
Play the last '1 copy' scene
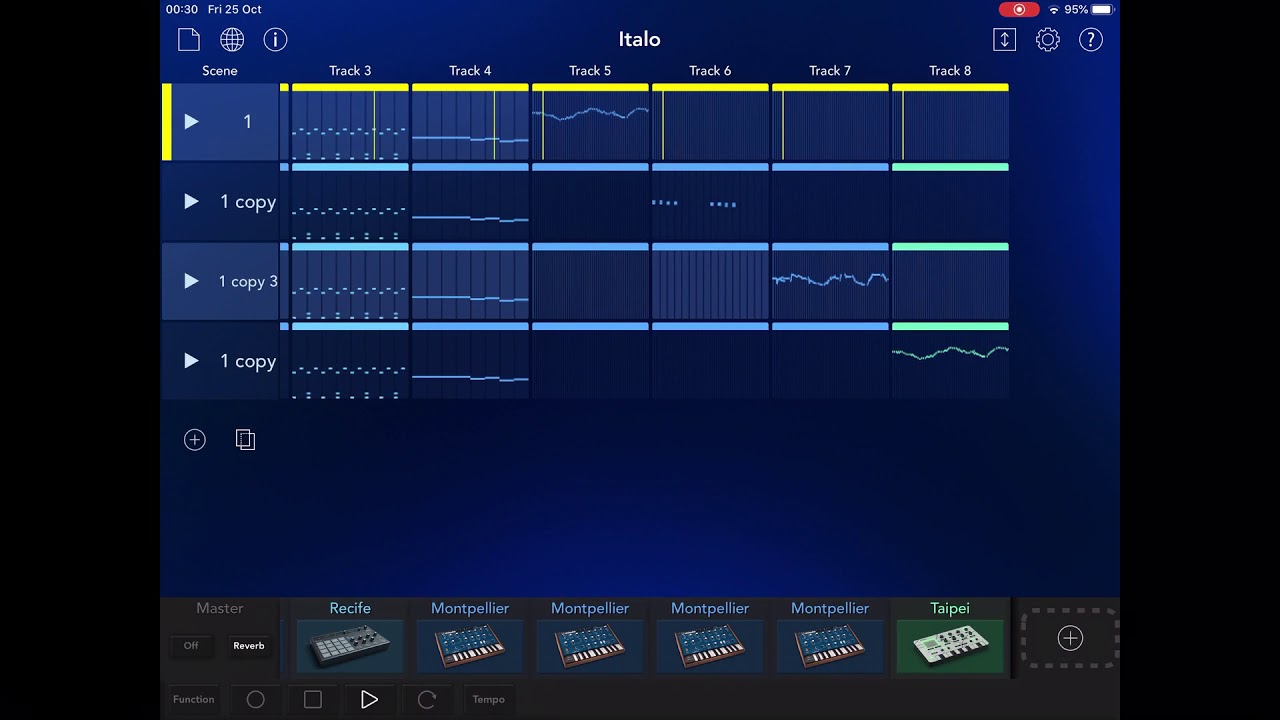coord(191,361)
